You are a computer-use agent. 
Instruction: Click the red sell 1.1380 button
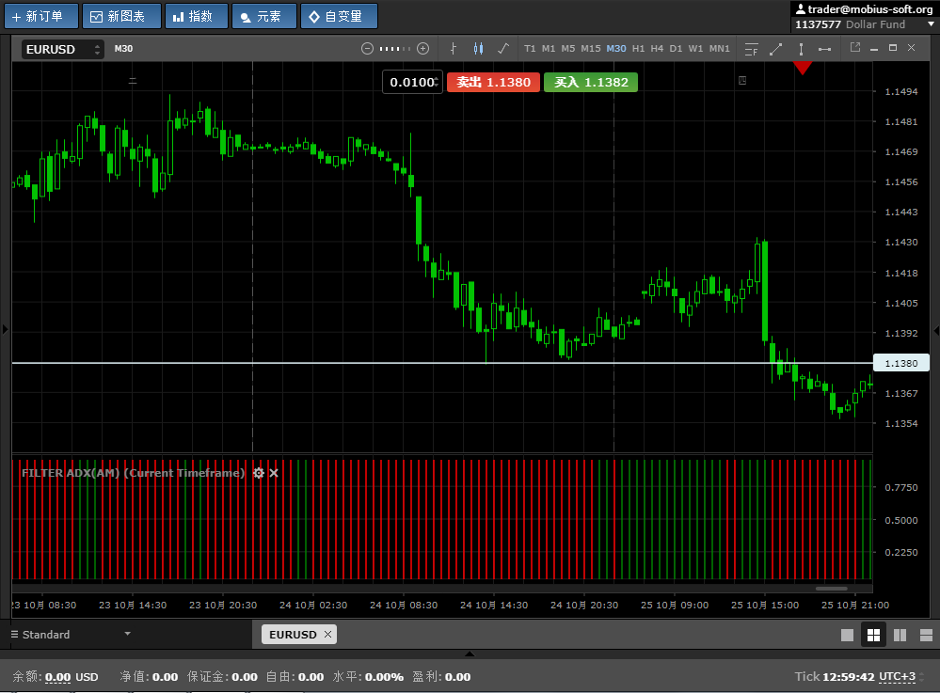[493, 82]
